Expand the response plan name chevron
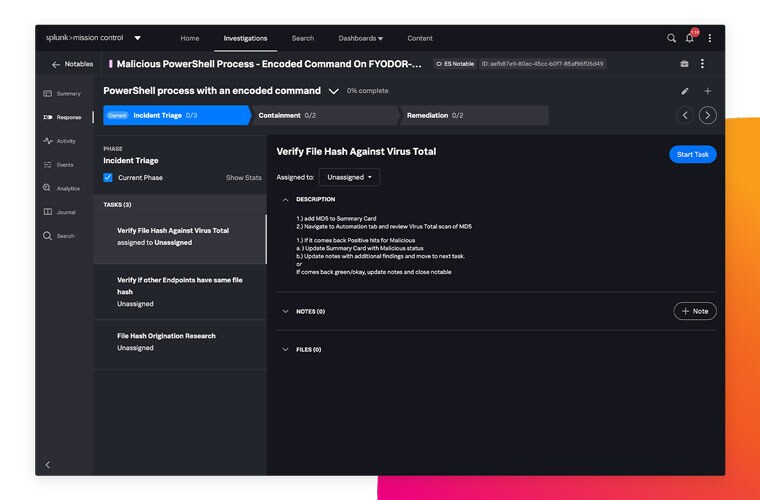 [x=333, y=91]
